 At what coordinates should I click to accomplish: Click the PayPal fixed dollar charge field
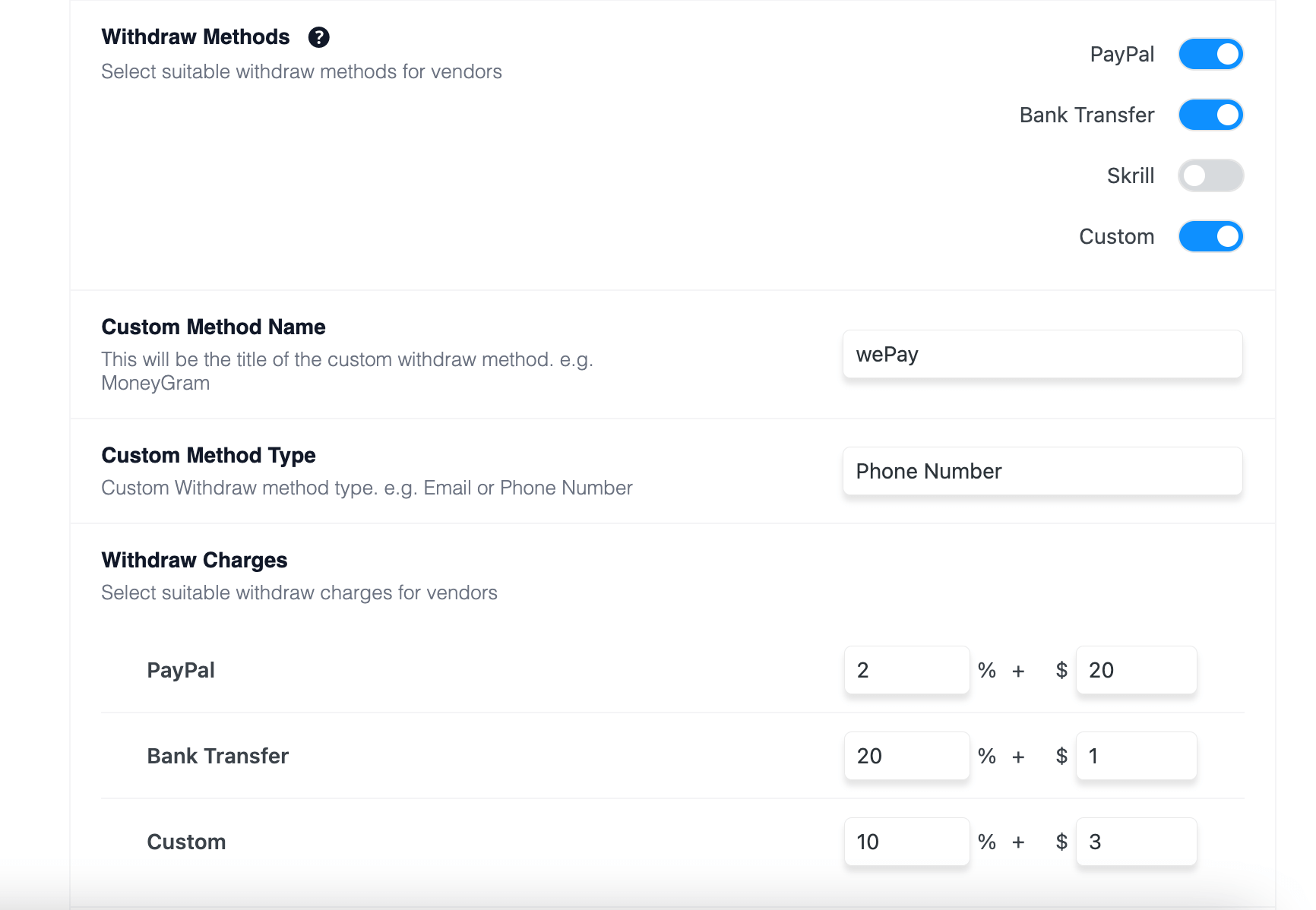point(1135,670)
